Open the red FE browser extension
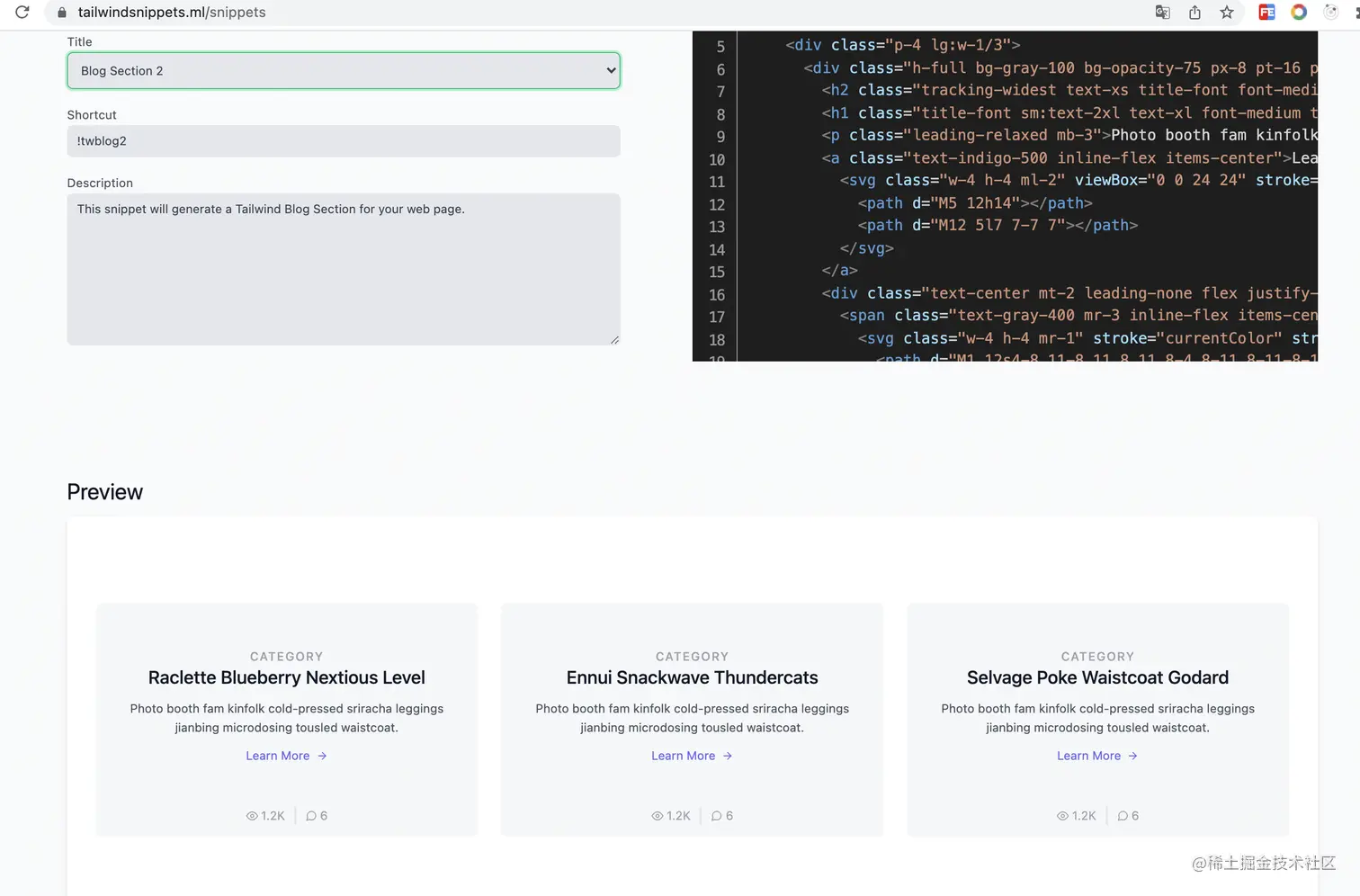 [x=1266, y=13]
